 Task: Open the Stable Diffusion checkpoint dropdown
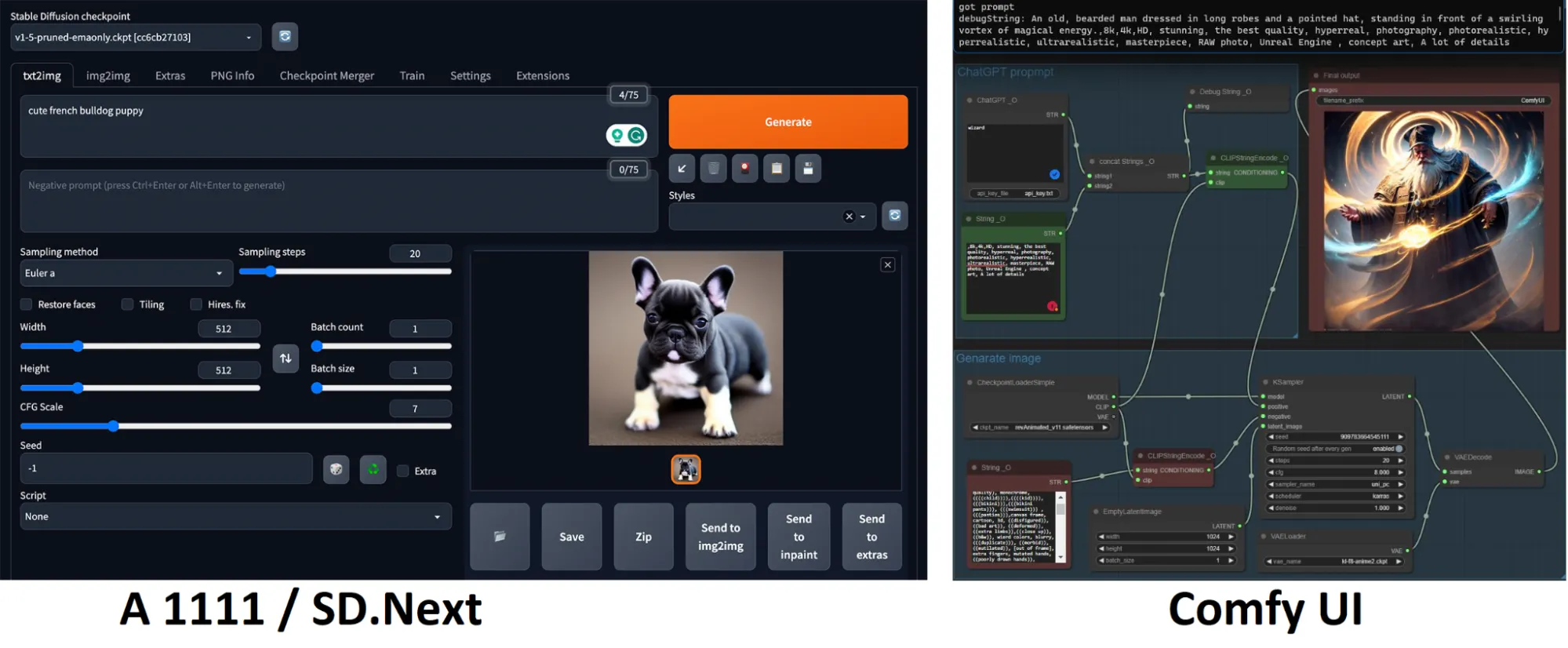click(136, 37)
